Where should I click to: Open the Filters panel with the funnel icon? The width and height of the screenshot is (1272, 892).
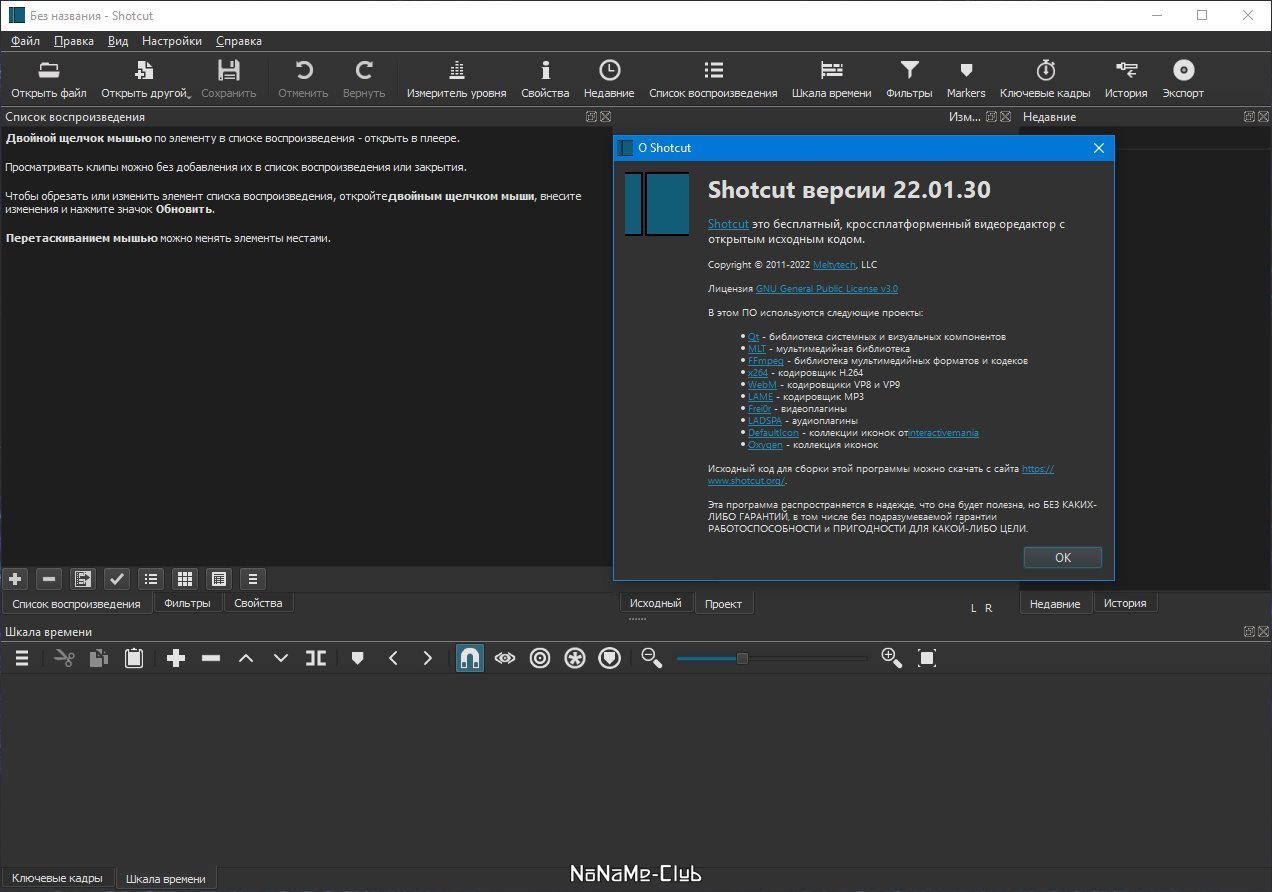coord(909,80)
